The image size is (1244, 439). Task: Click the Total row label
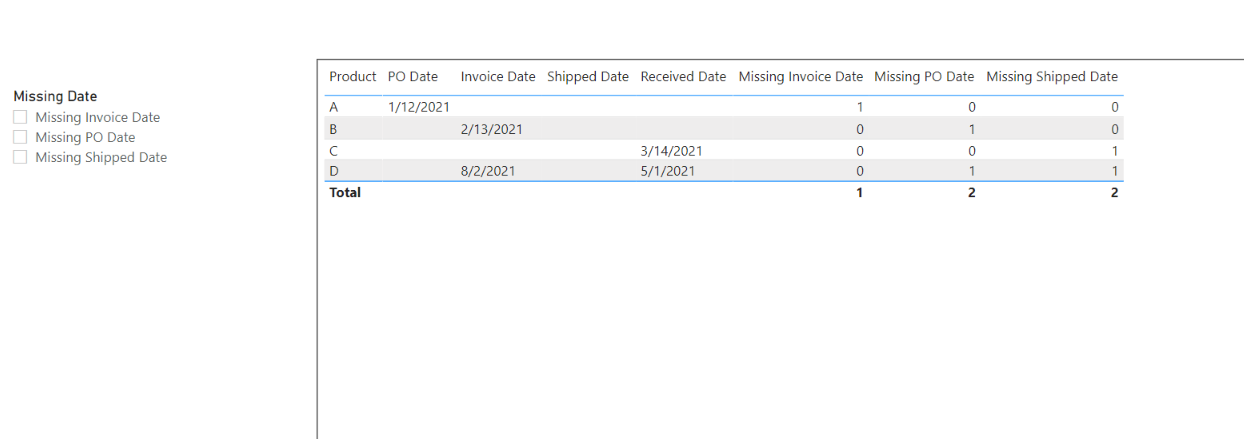point(345,192)
